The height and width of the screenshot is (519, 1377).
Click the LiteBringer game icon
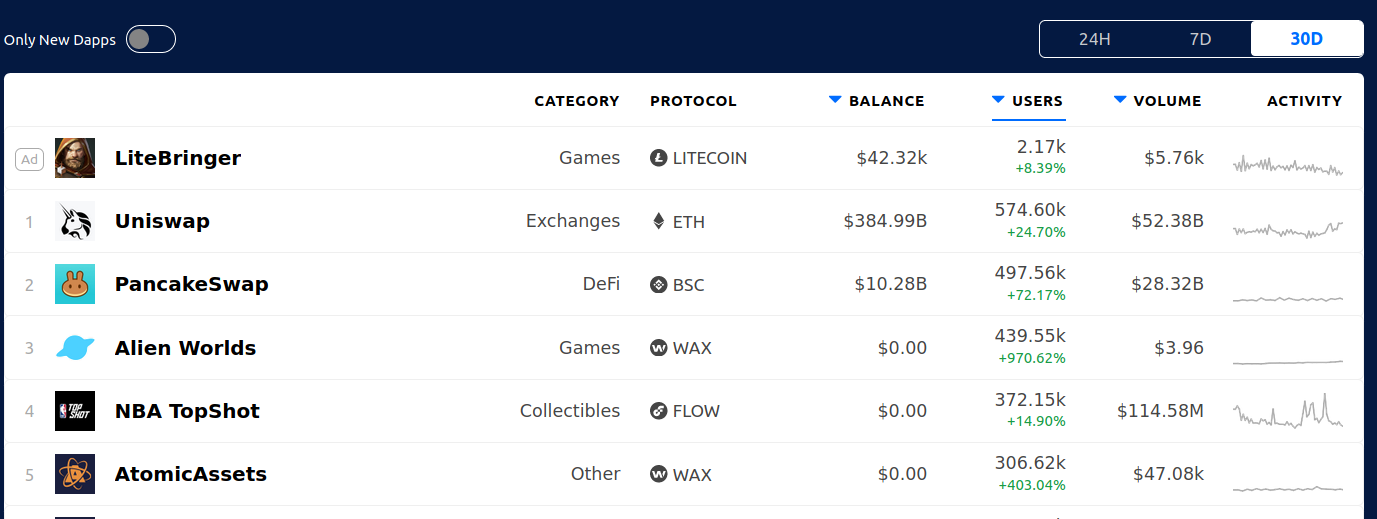(75, 158)
